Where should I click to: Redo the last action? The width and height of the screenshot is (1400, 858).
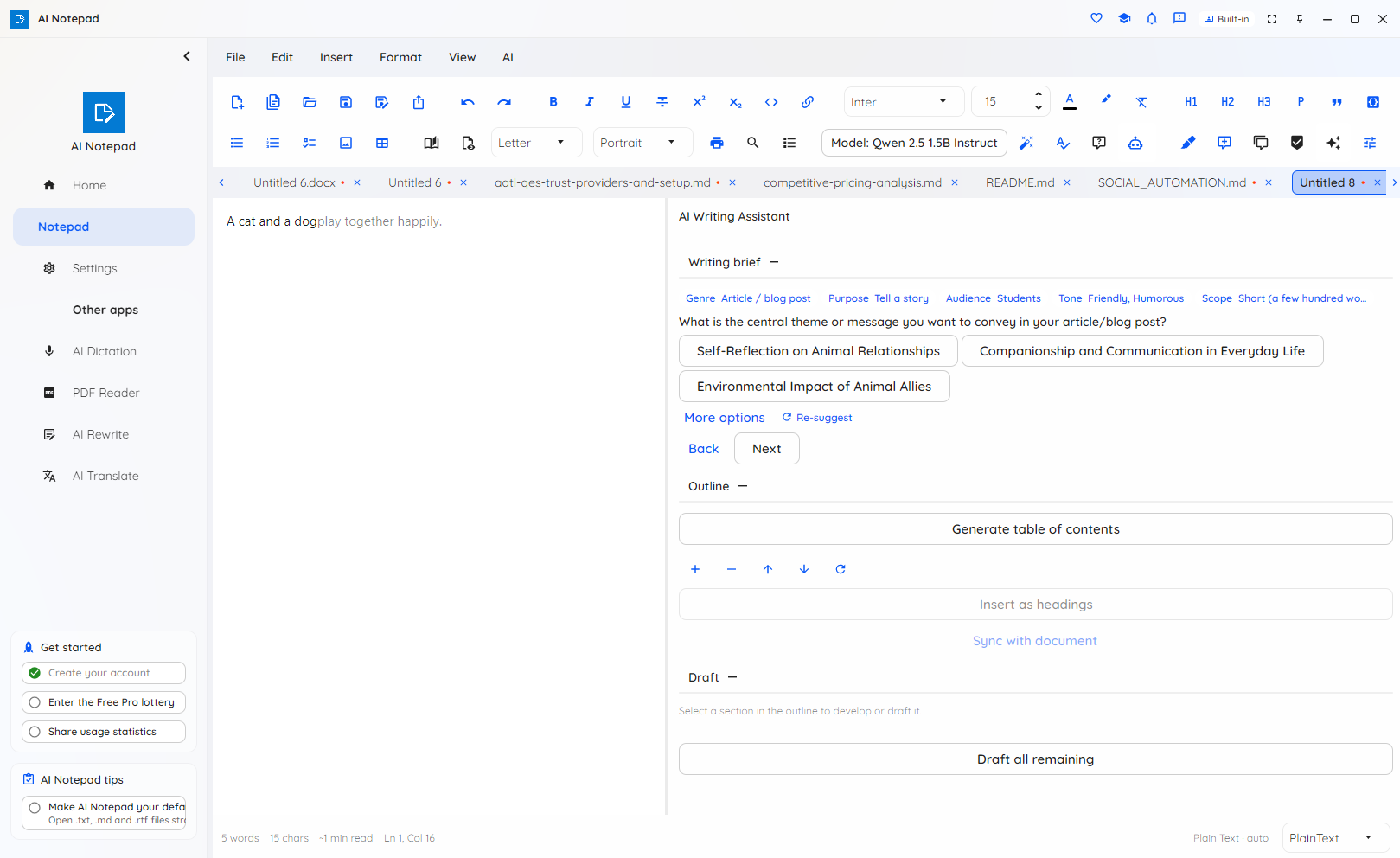pos(504,102)
